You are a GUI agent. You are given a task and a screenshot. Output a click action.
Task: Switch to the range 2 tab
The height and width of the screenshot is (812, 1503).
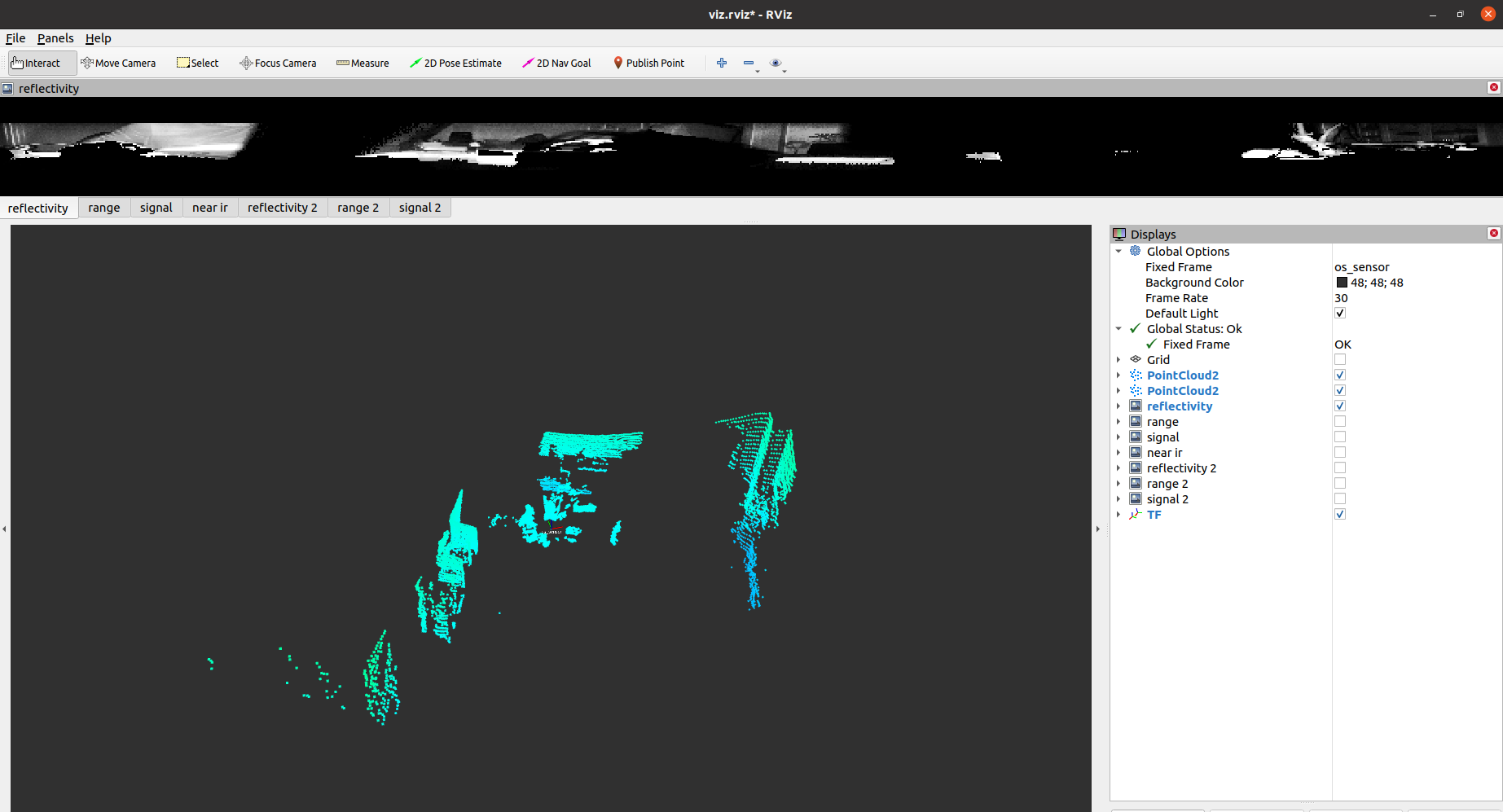tap(358, 208)
